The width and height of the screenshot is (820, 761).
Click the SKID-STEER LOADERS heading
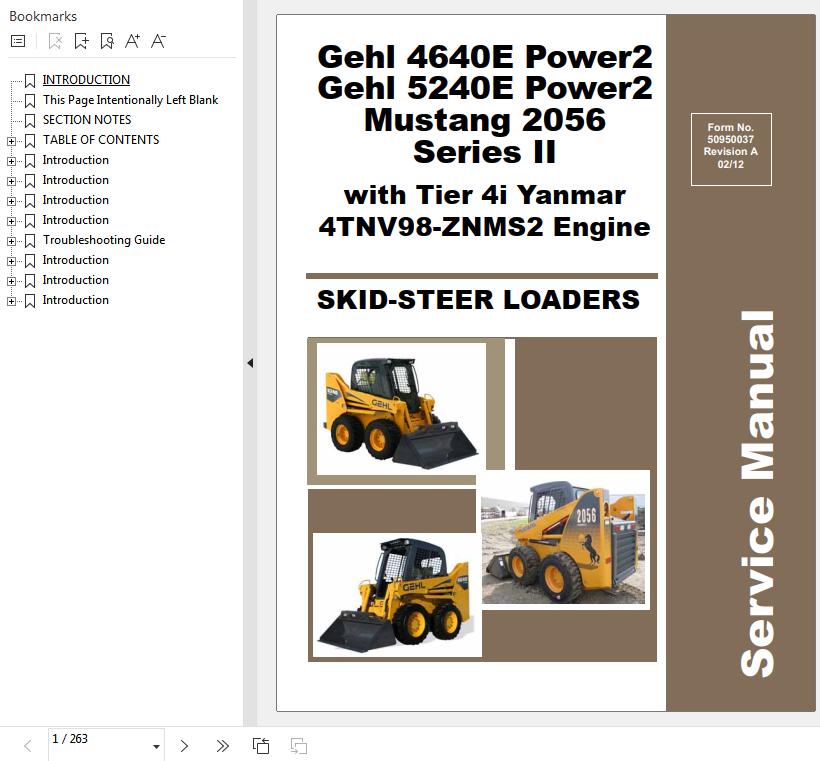(478, 300)
